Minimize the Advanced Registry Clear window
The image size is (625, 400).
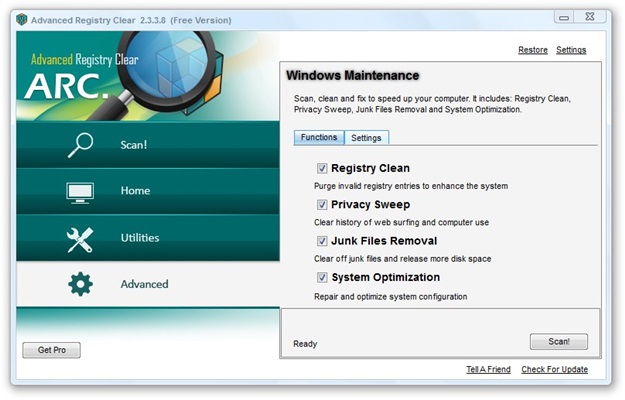564,17
